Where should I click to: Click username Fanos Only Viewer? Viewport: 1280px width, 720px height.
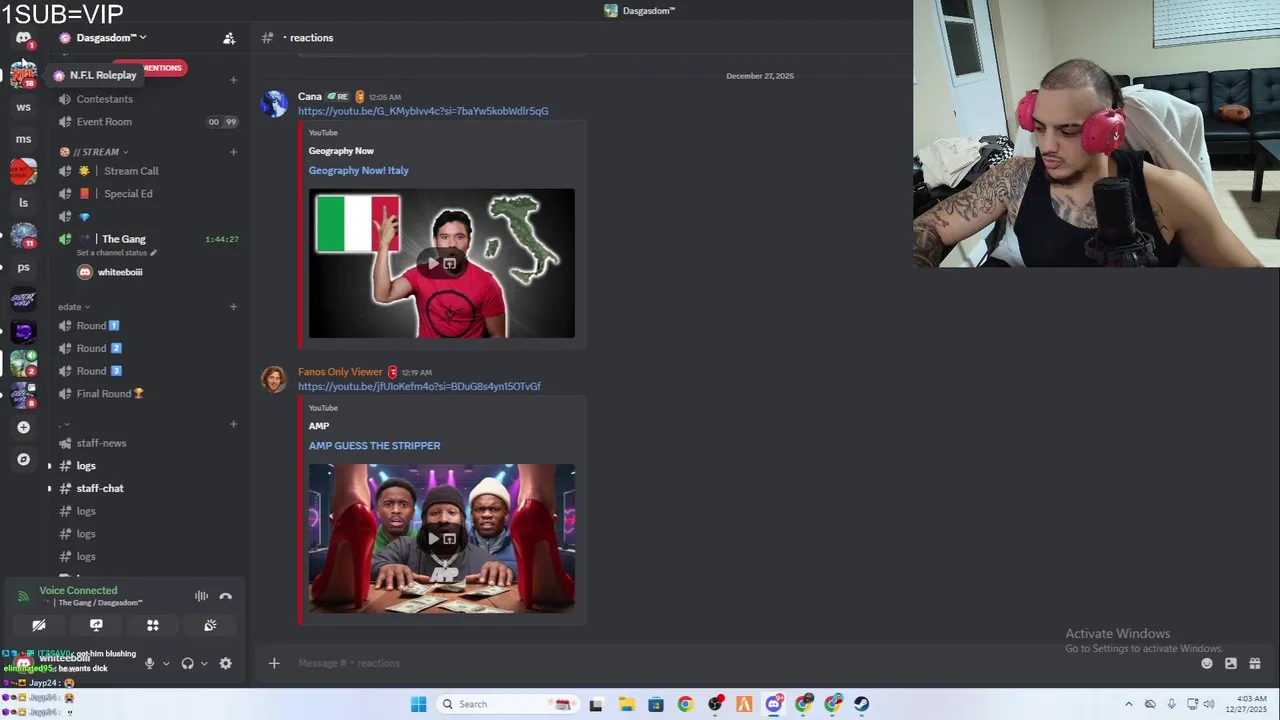[x=340, y=372]
